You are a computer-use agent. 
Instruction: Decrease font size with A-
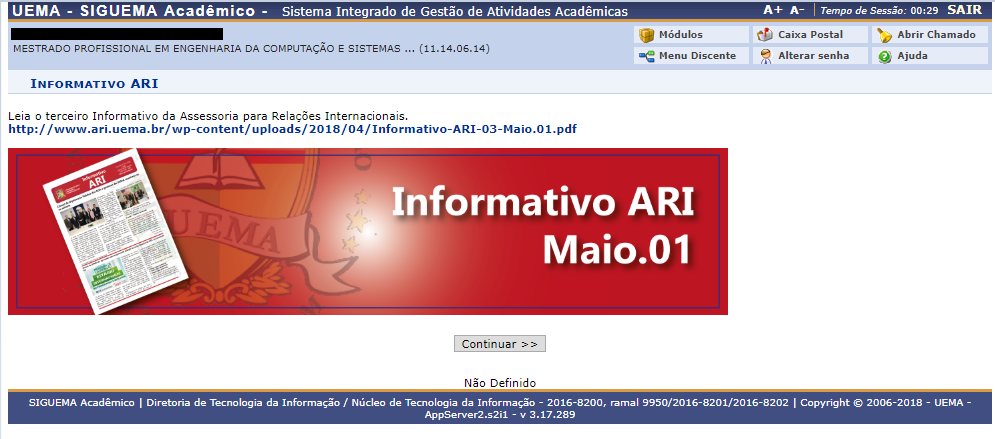coord(797,10)
